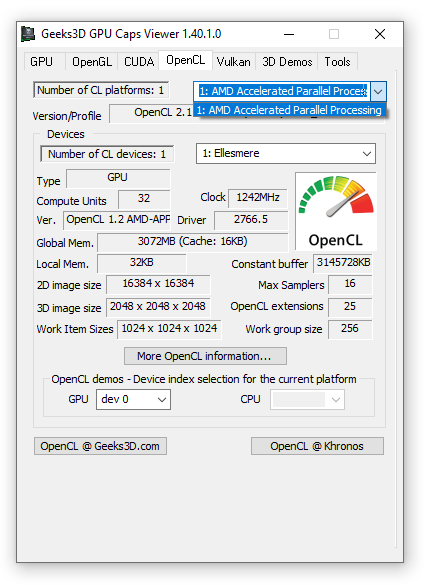Open OpenCL @ Geeks3D.com link button
This screenshot has height=585, width=426.
pyautogui.click(x=100, y=446)
